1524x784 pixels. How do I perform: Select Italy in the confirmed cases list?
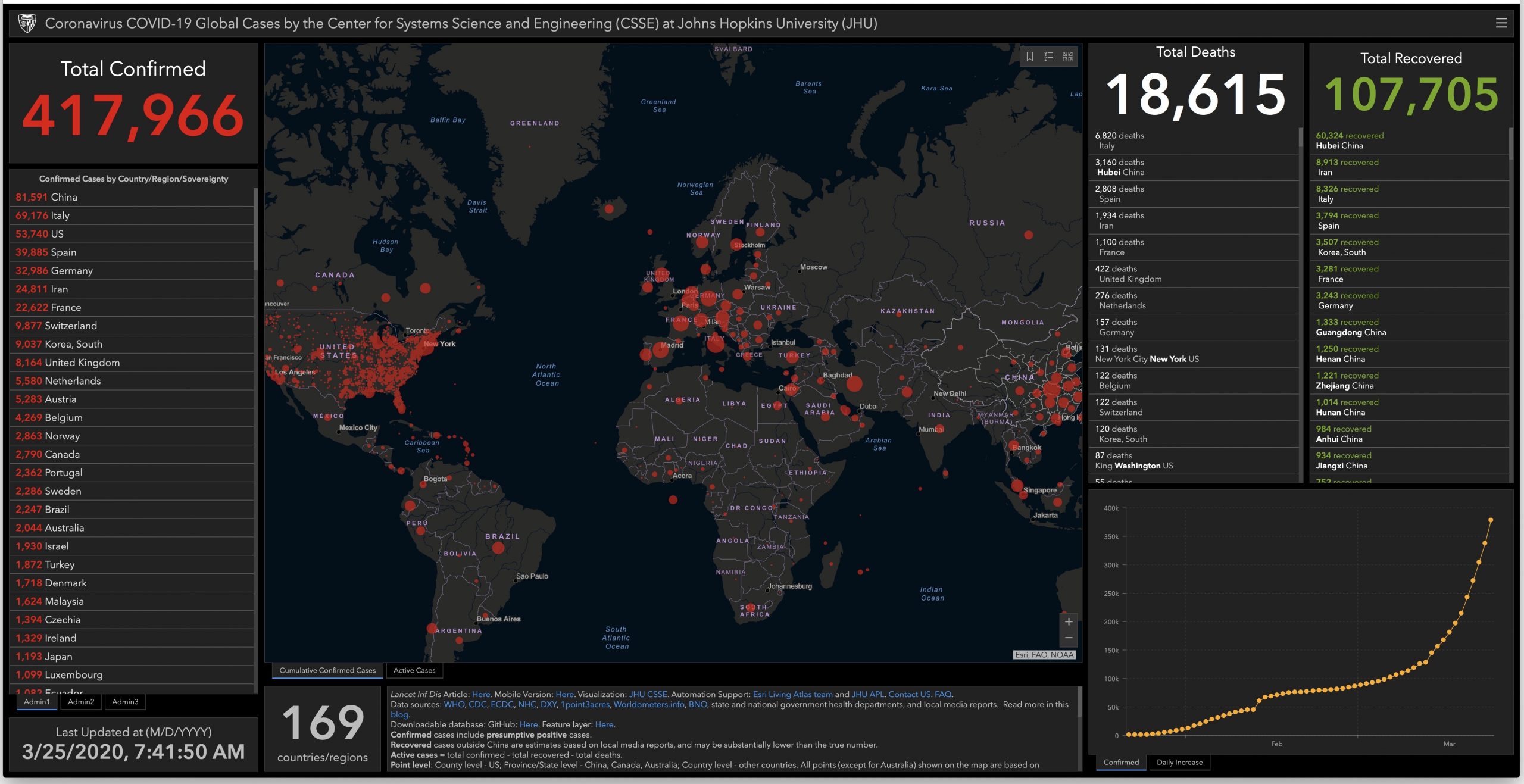132,215
